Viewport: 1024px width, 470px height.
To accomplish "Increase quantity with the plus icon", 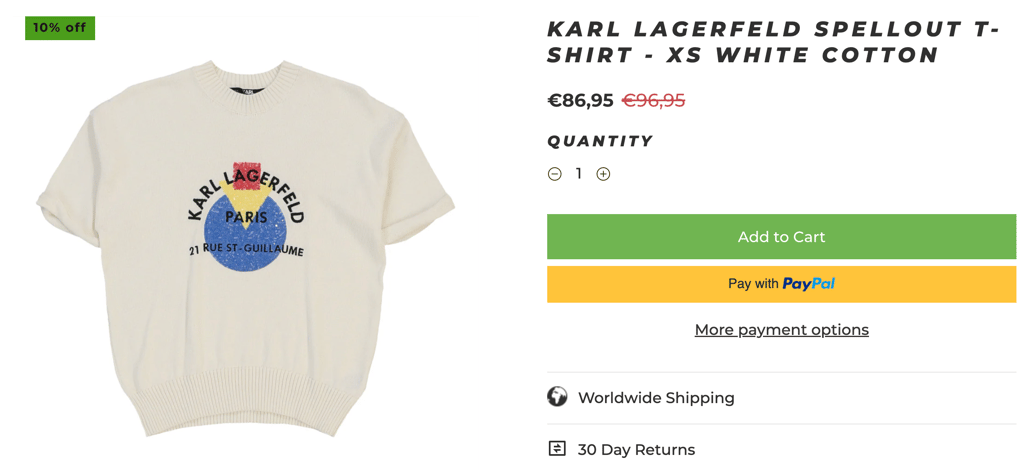I will (603, 174).
